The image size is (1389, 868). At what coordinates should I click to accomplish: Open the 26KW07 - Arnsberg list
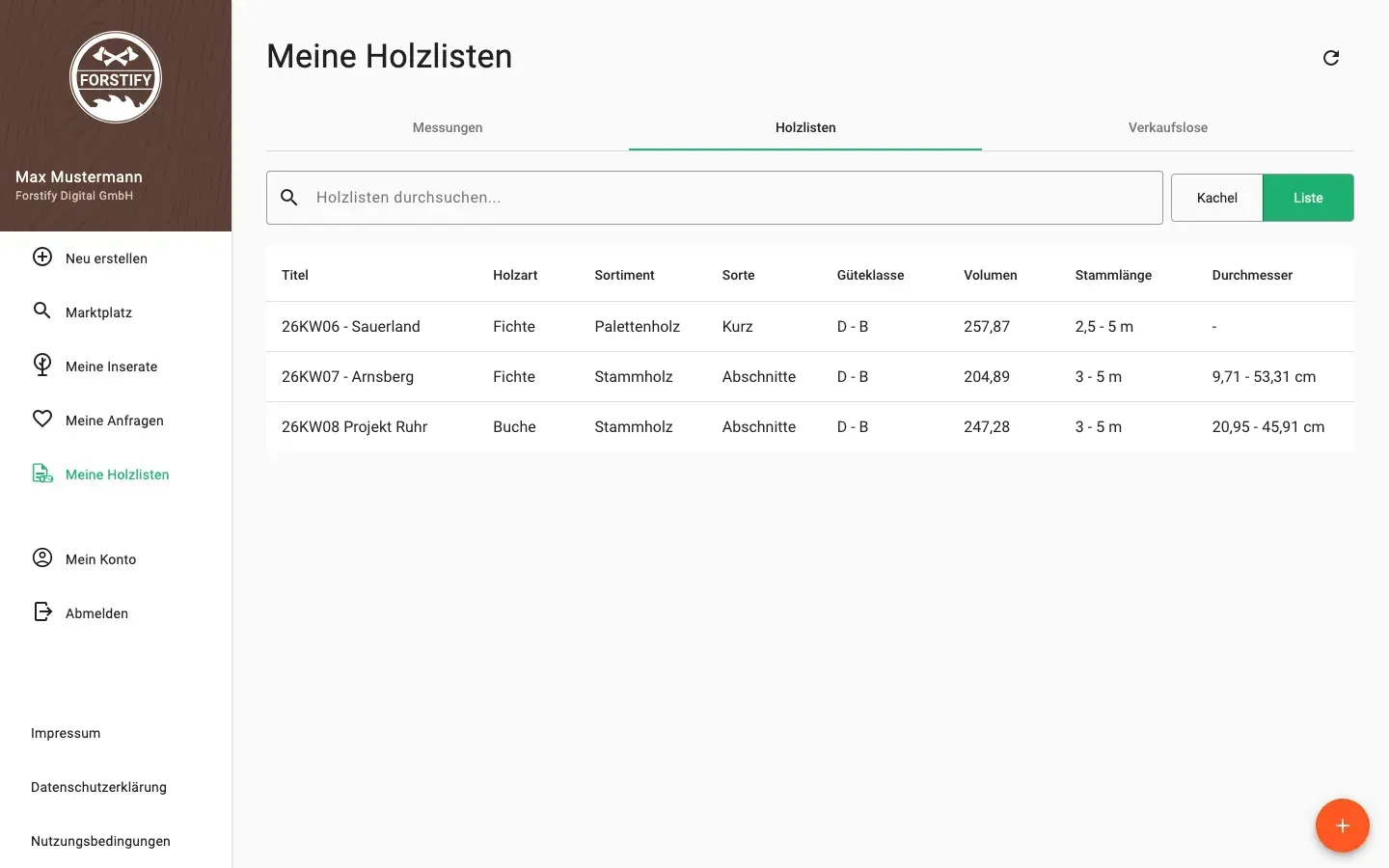(810, 376)
